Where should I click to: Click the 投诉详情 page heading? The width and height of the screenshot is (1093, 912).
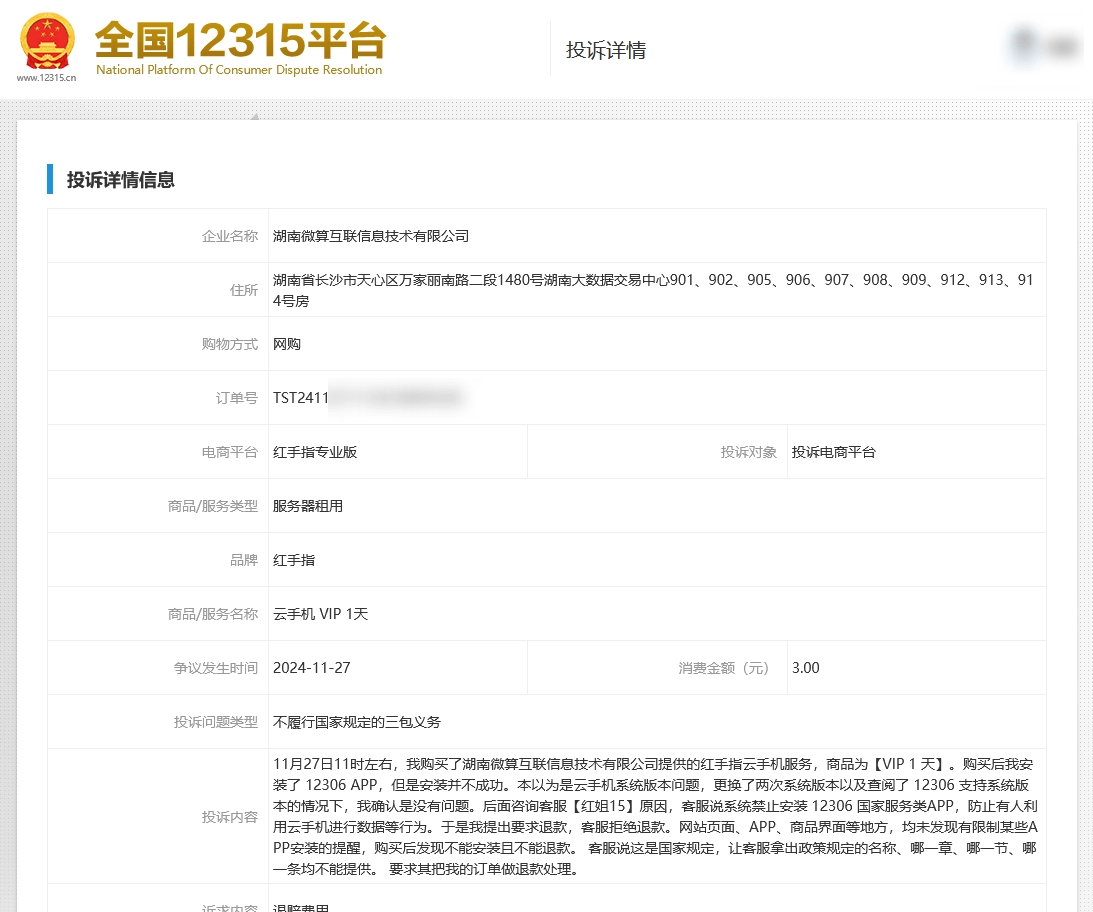click(605, 50)
